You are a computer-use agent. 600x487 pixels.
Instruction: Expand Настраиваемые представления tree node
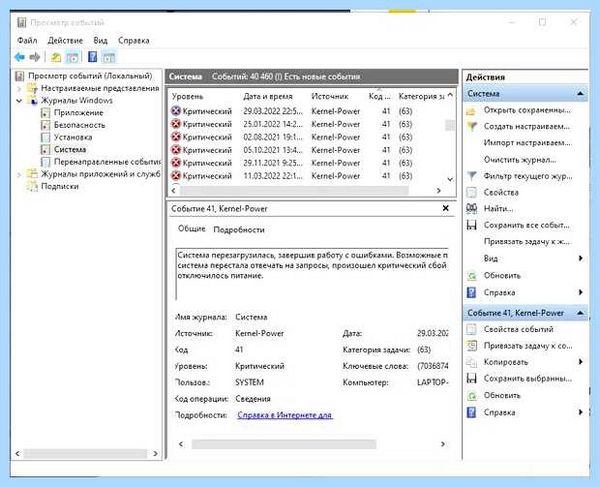tap(19, 89)
